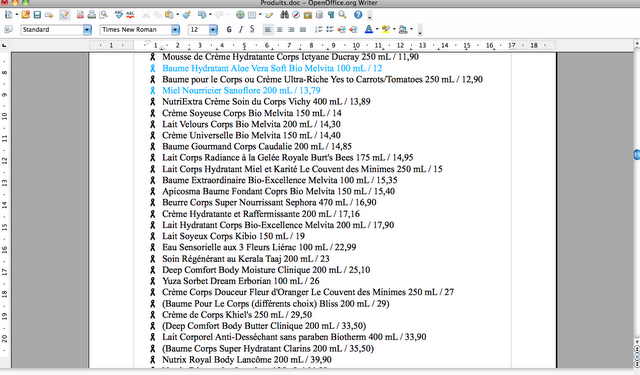Apply the Font Color swatch
This screenshot has height=375, width=640.
pyautogui.click(x=369, y=29)
